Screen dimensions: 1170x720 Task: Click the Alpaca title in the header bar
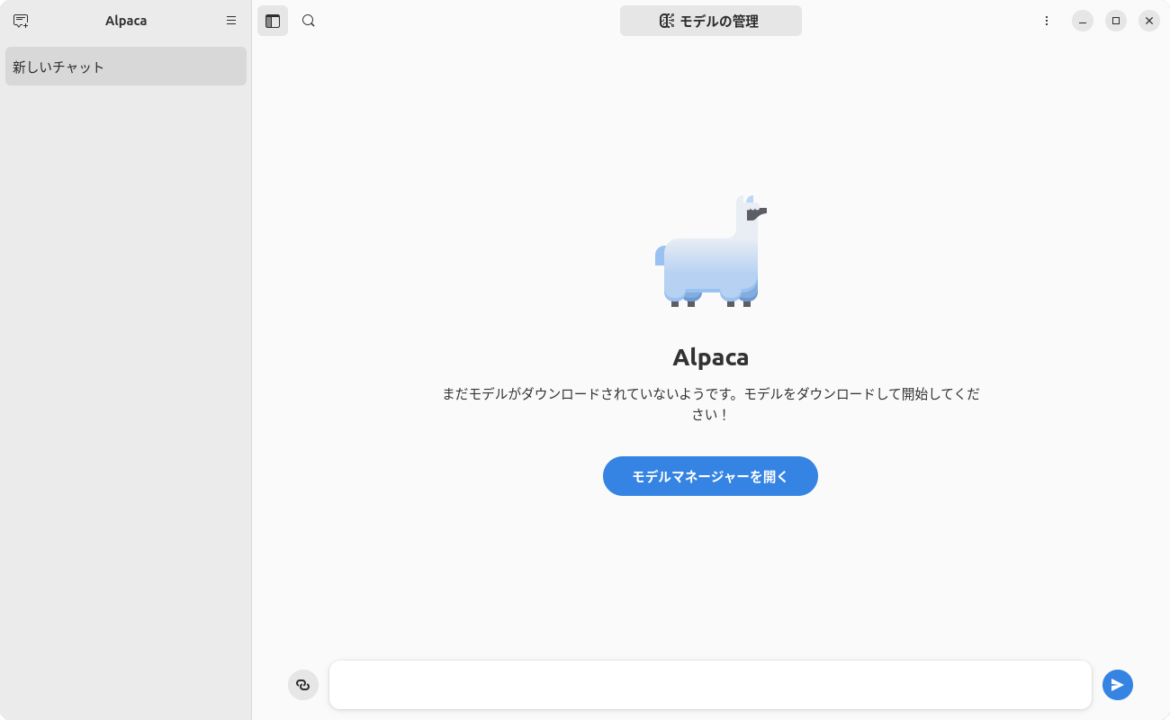[x=125, y=20]
